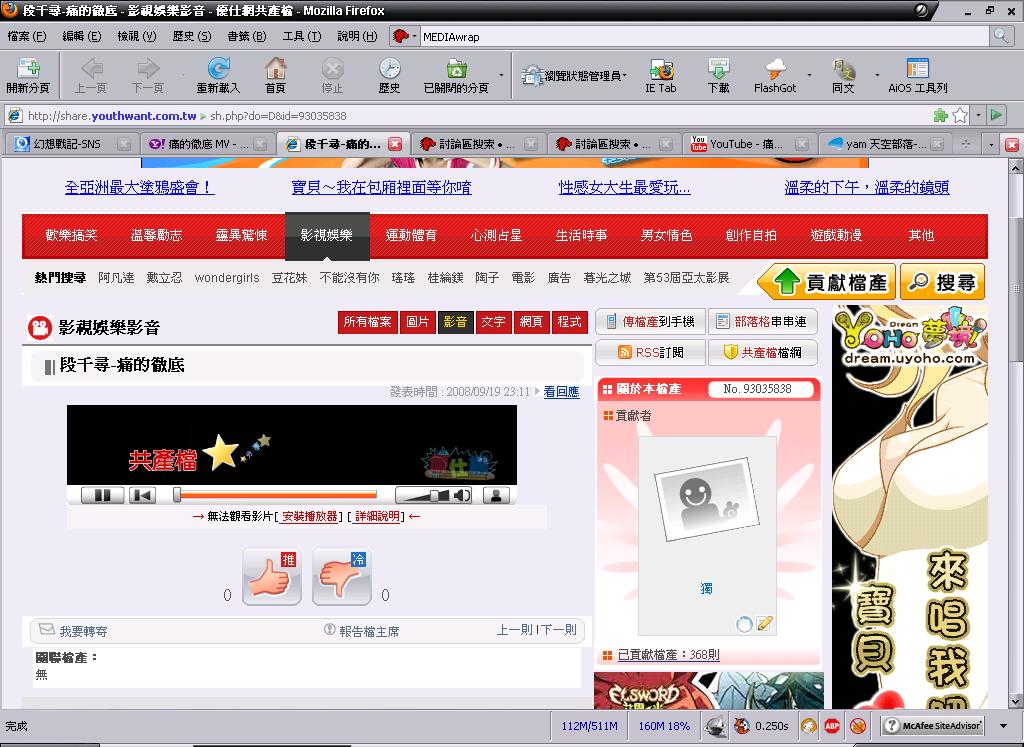Open McAfee SiteAdvisor status button
This screenshot has width=1024, height=747.
tap(932, 725)
